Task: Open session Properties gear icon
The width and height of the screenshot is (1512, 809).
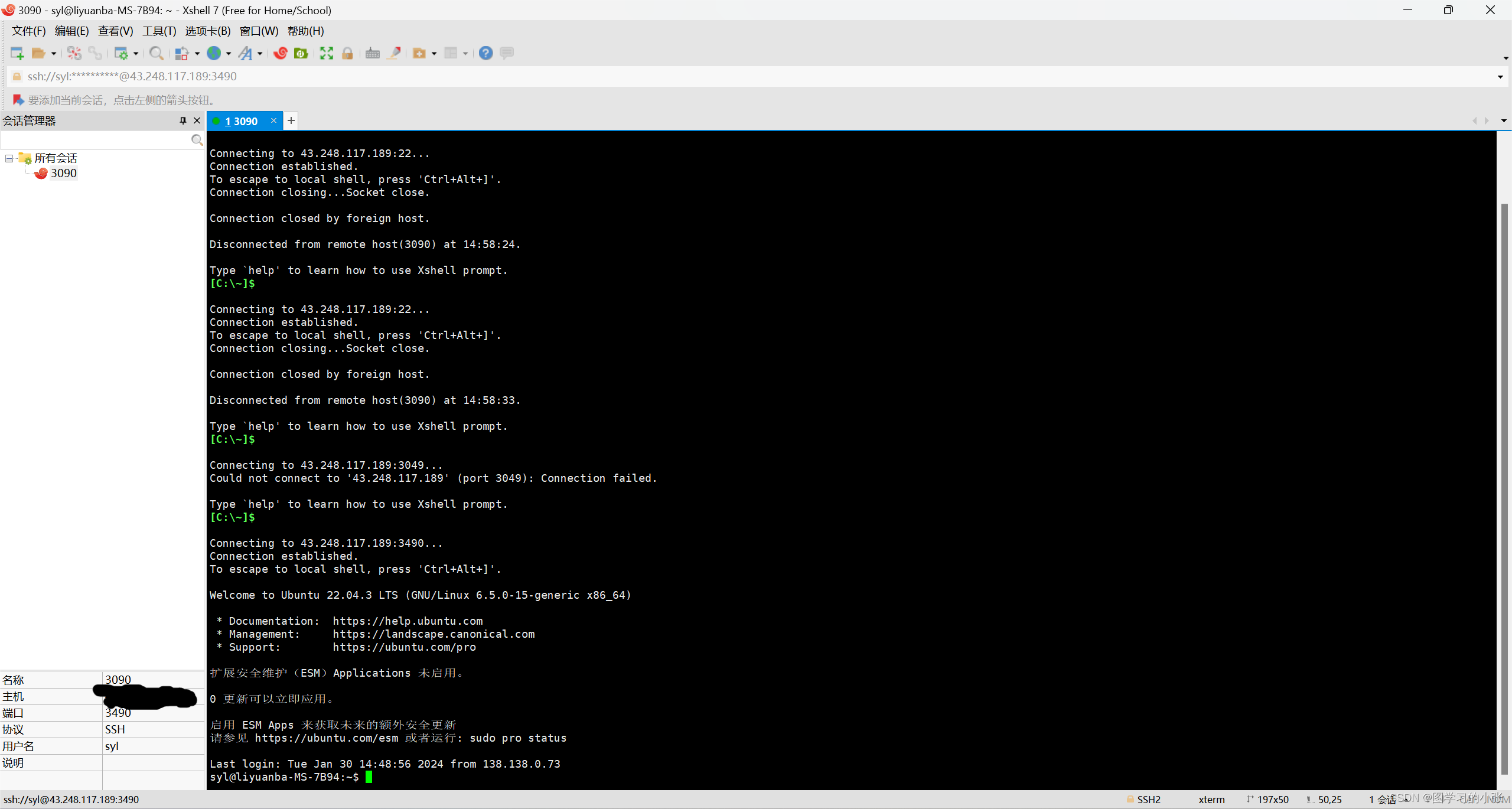Action: pyautogui.click(x=121, y=53)
